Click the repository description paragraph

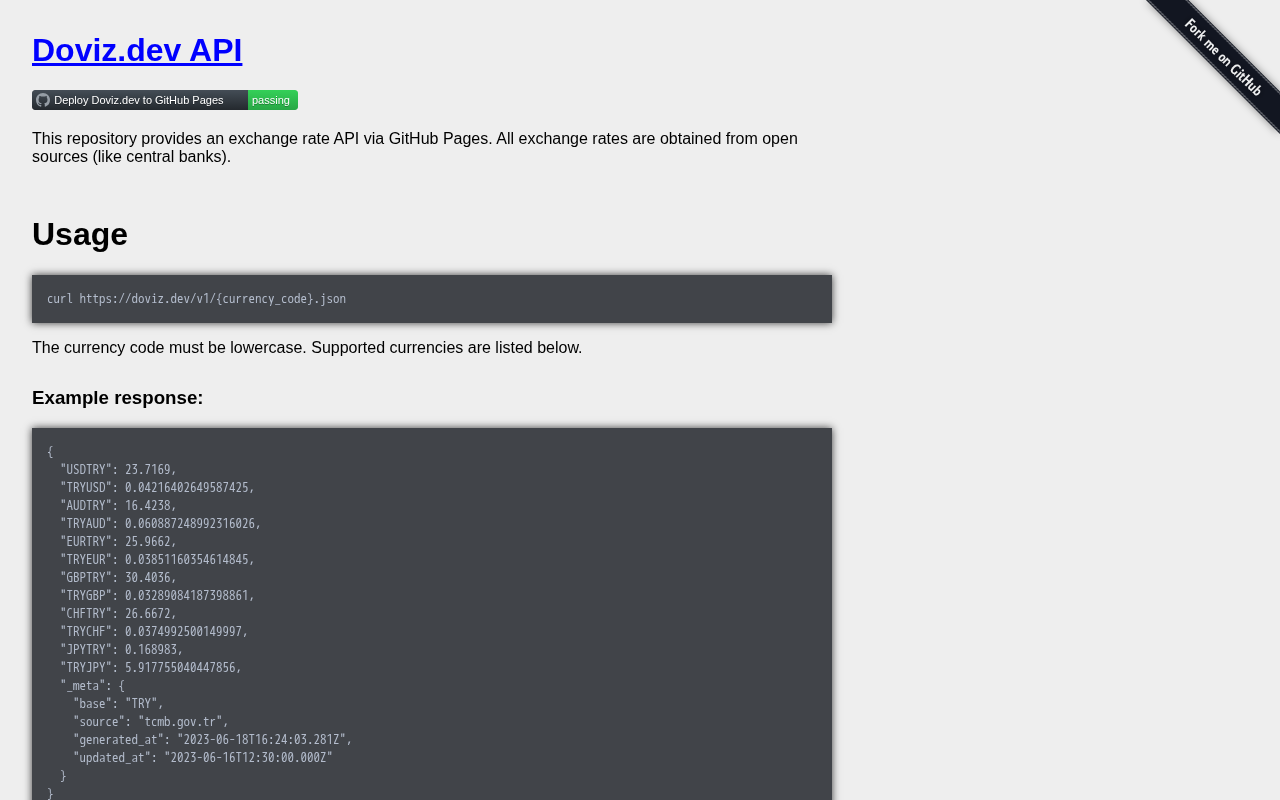(x=415, y=147)
